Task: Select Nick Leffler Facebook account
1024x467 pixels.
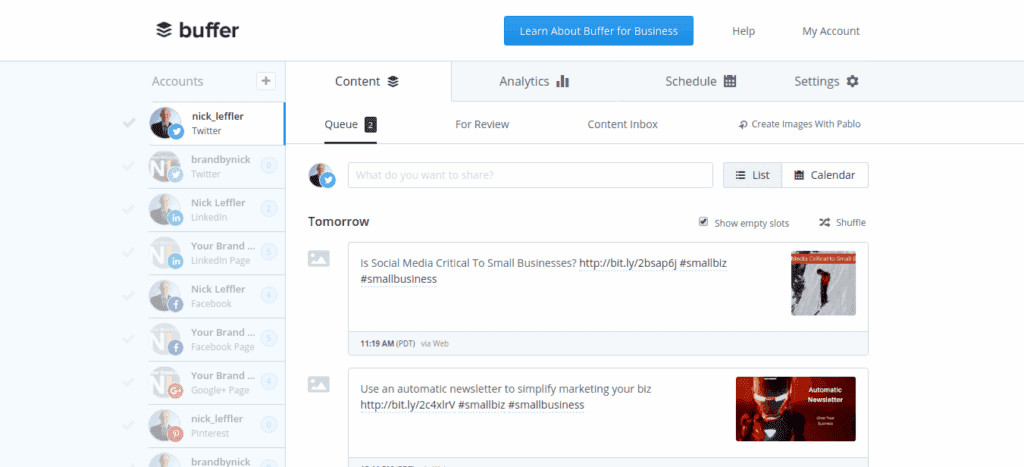Action: 217,295
